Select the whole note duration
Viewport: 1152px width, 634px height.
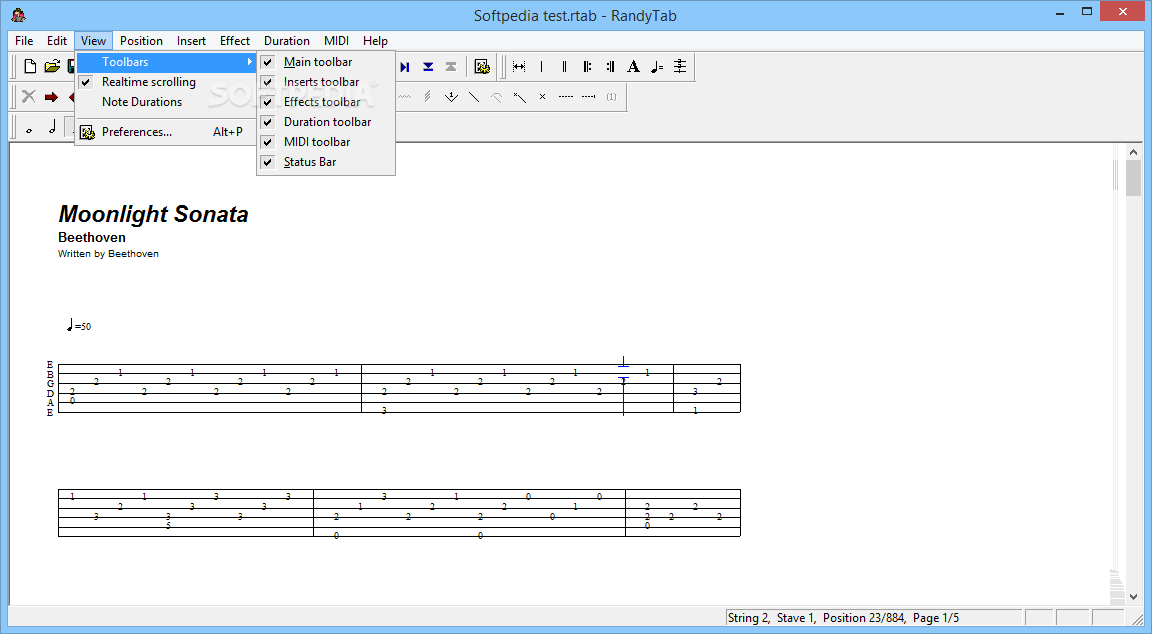click(x=29, y=130)
